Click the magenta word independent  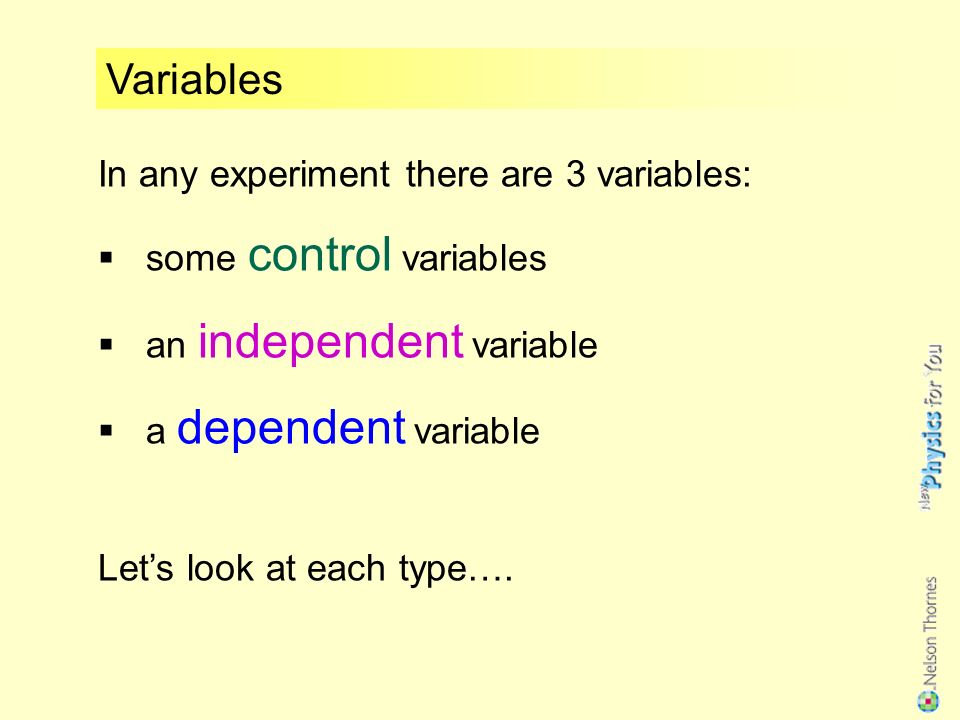331,341
